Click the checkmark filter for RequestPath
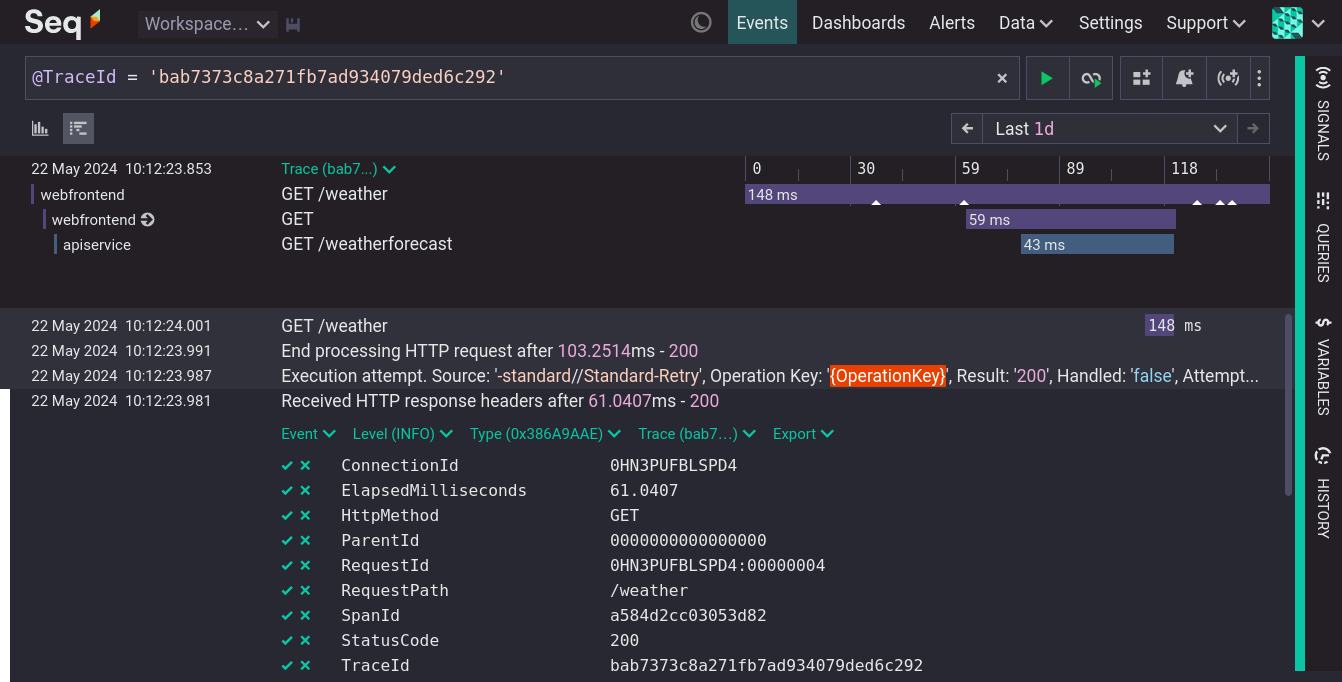This screenshot has width=1342, height=682. tap(287, 591)
